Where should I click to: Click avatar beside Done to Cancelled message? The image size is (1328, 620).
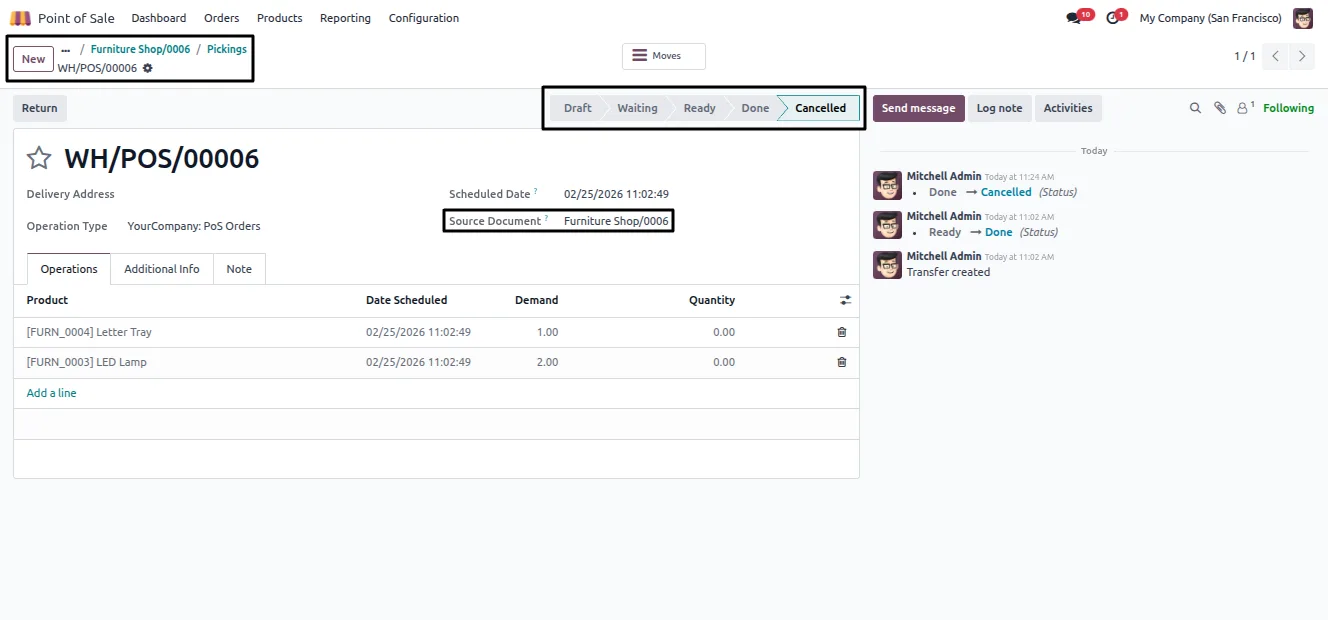tap(887, 185)
